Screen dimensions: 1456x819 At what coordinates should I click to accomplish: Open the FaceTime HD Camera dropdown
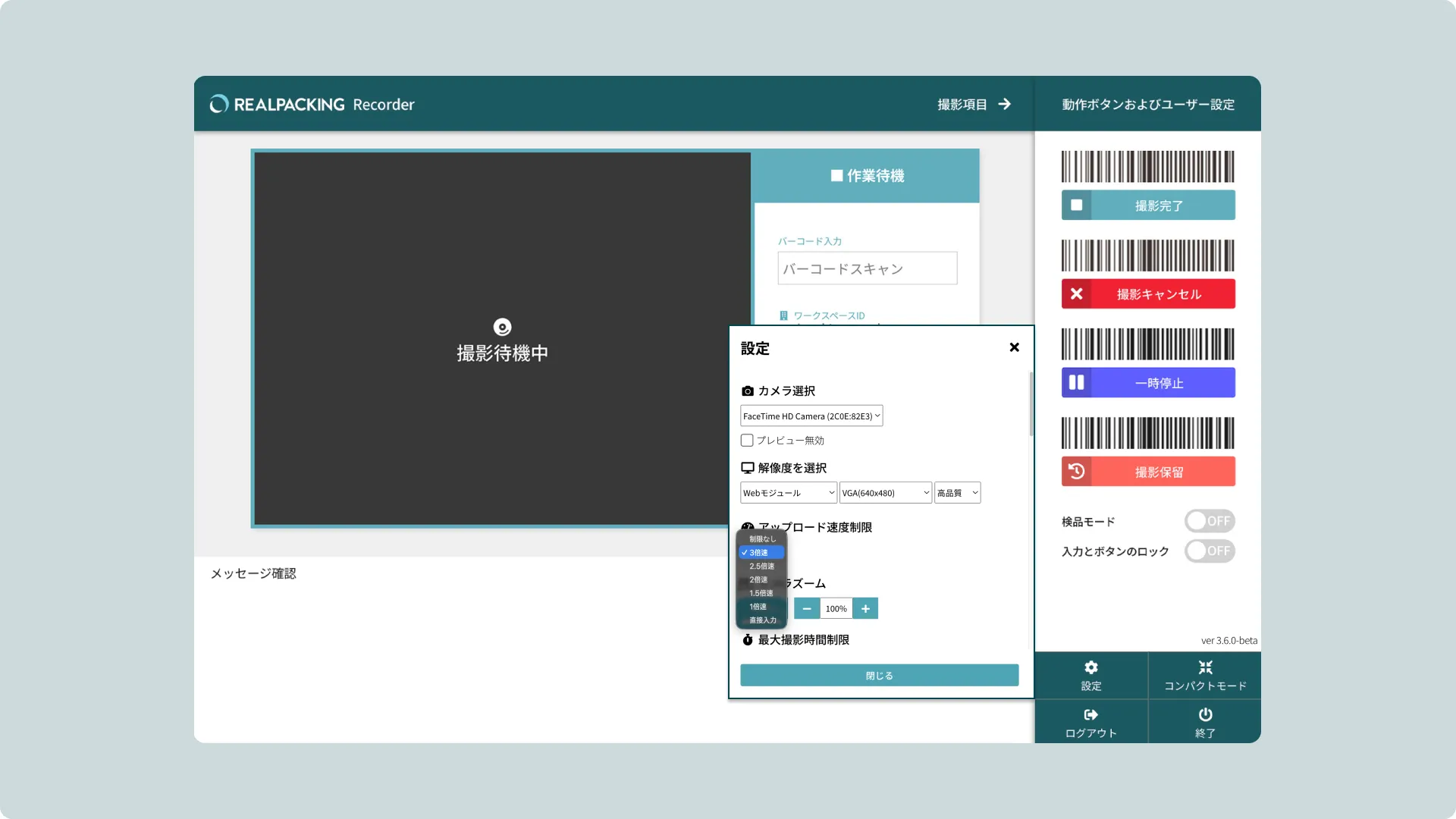click(811, 416)
